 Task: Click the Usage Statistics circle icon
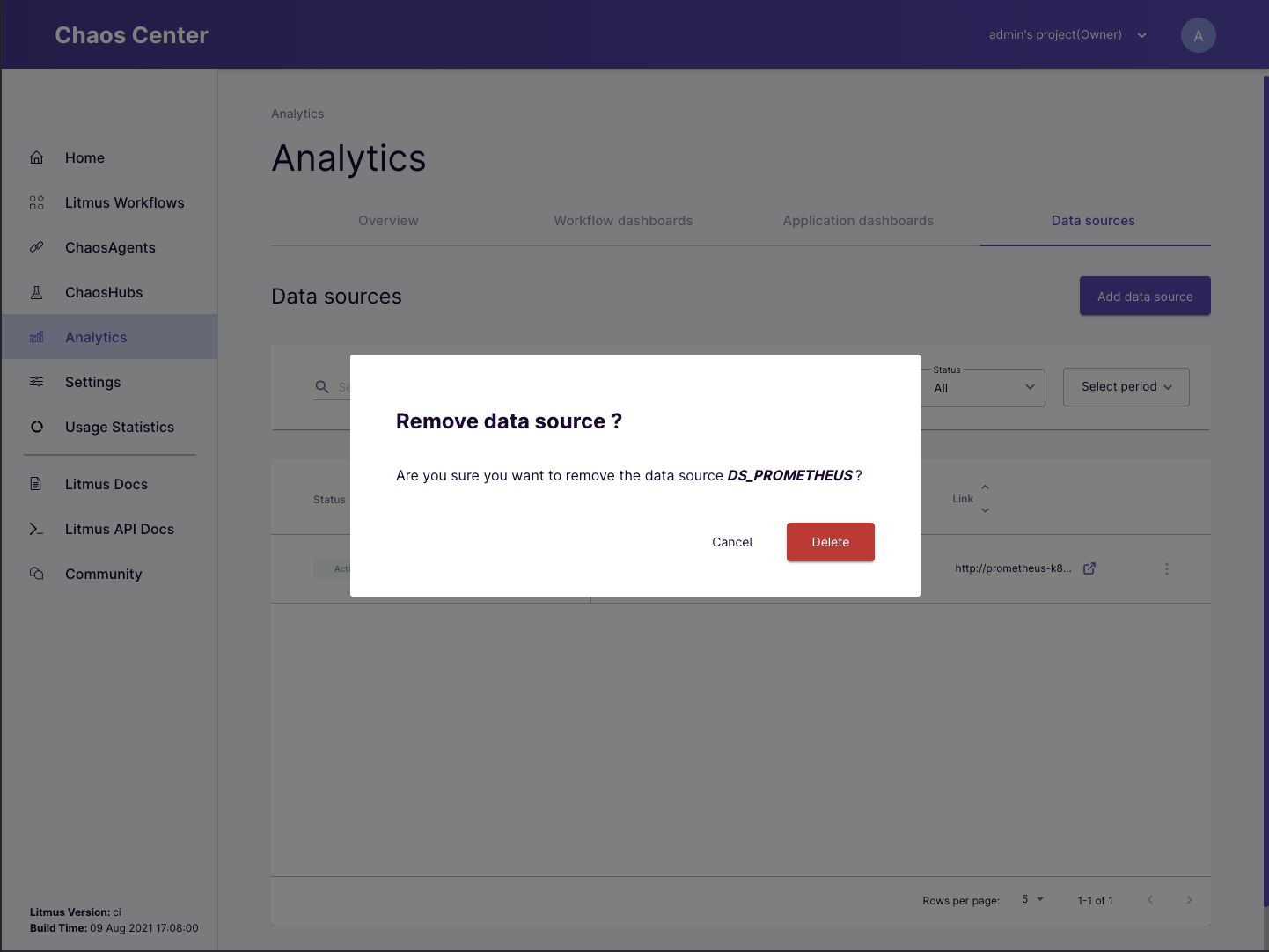click(36, 427)
